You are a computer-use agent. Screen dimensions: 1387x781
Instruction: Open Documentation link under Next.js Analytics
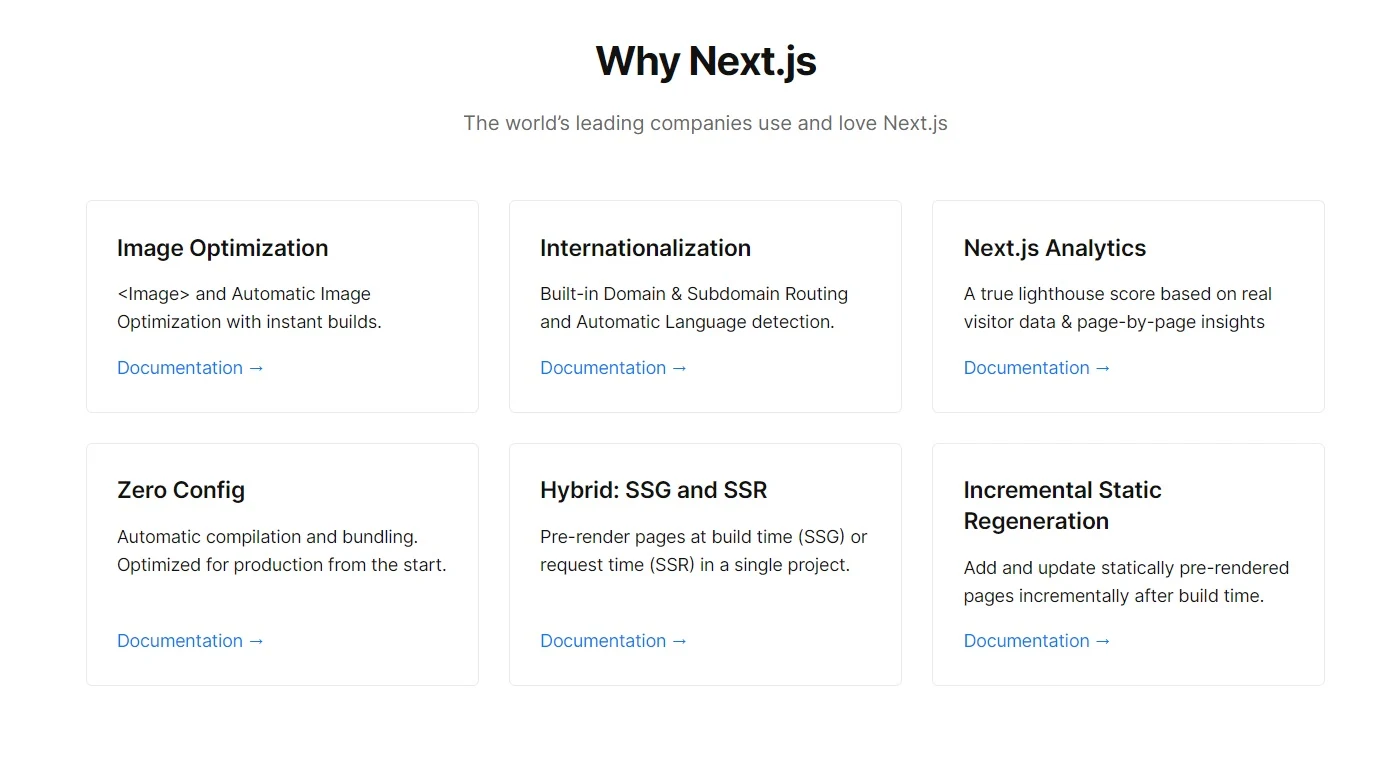pyautogui.click(x=1037, y=368)
